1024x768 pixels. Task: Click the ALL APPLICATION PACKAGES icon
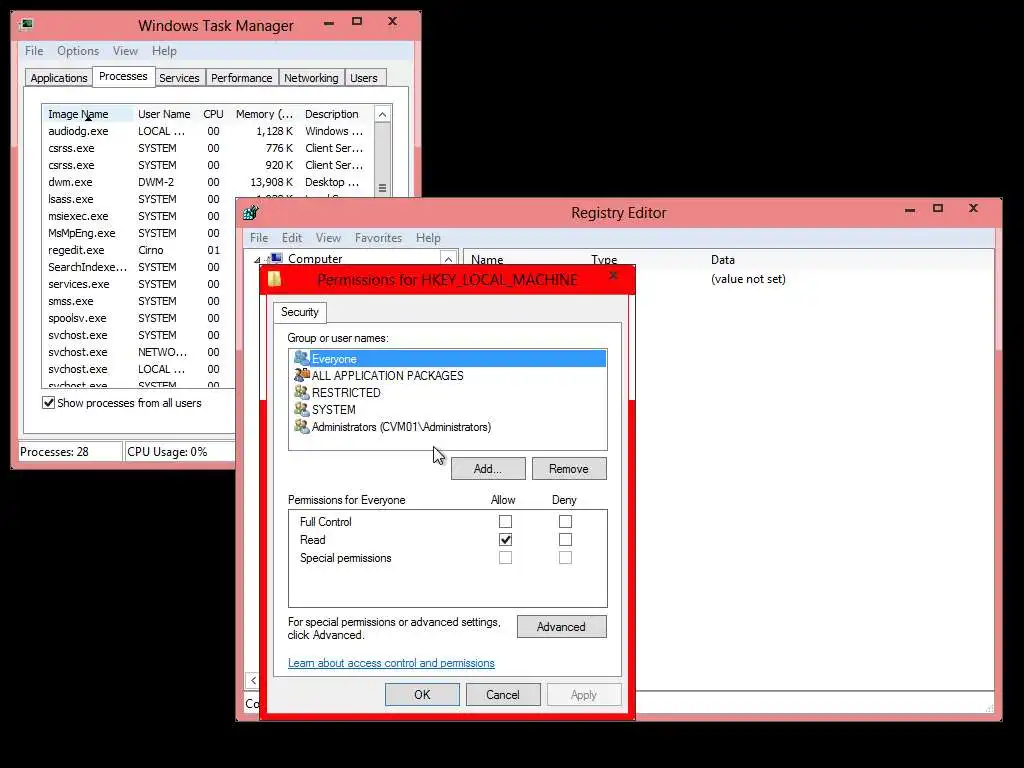click(x=301, y=375)
